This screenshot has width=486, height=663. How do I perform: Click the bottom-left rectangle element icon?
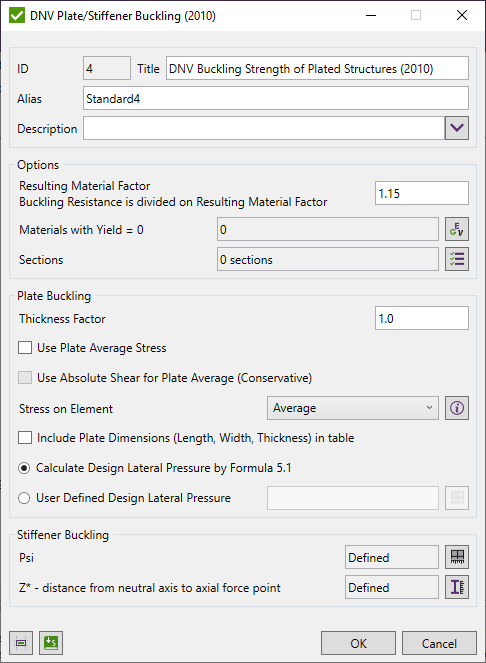21,643
